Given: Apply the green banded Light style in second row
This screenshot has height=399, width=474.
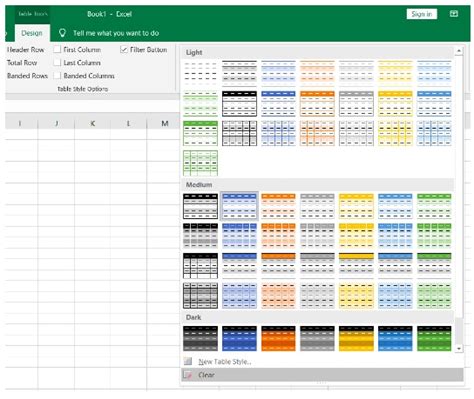Looking at the screenshot, I should point(200,104).
